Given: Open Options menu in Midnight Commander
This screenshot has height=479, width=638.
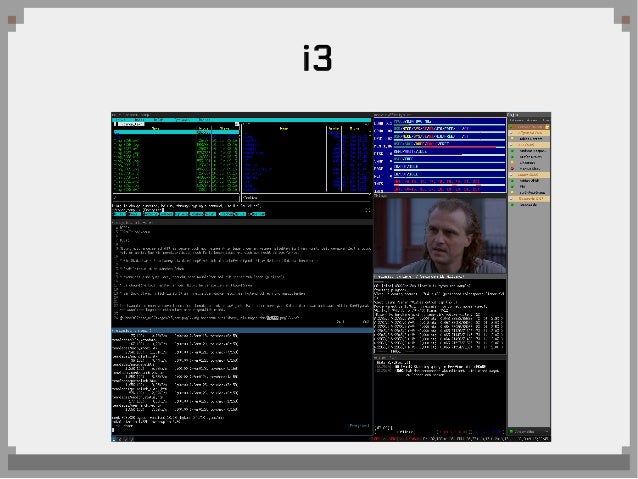Looking at the screenshot, I should coord(182,120).
